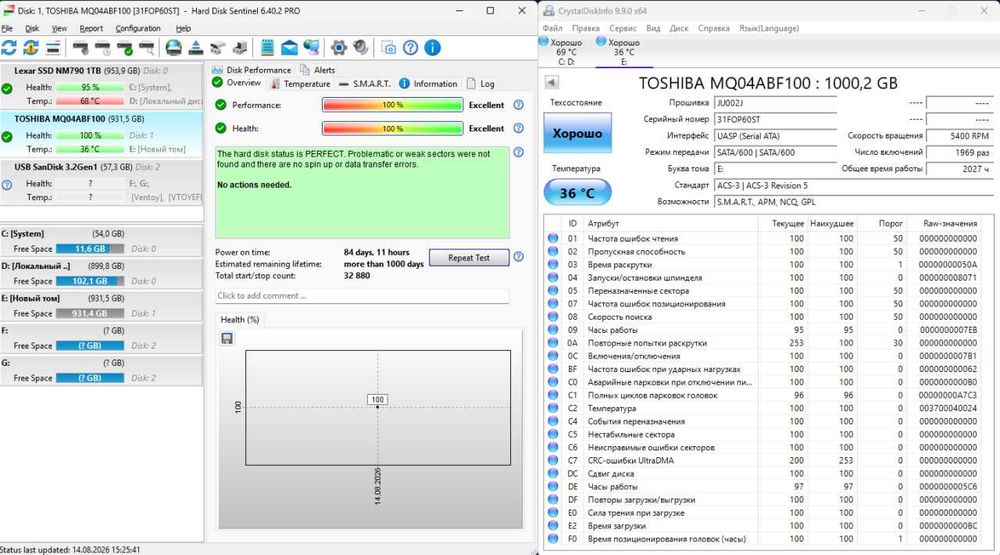Click the disk-with-clock toolbar icon

tap(103, 47)
